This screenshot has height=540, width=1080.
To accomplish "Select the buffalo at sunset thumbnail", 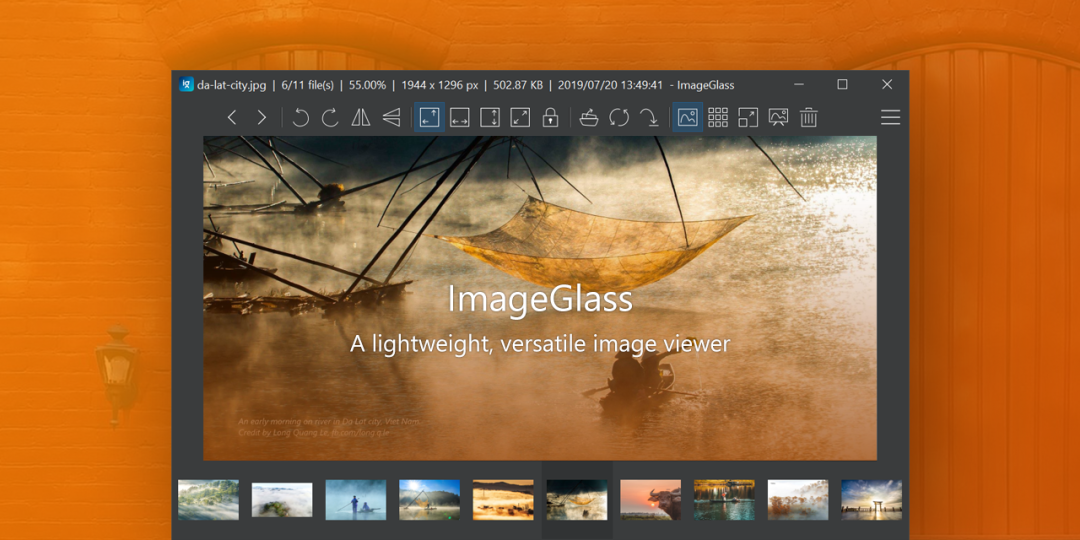I will pos(651,500).
